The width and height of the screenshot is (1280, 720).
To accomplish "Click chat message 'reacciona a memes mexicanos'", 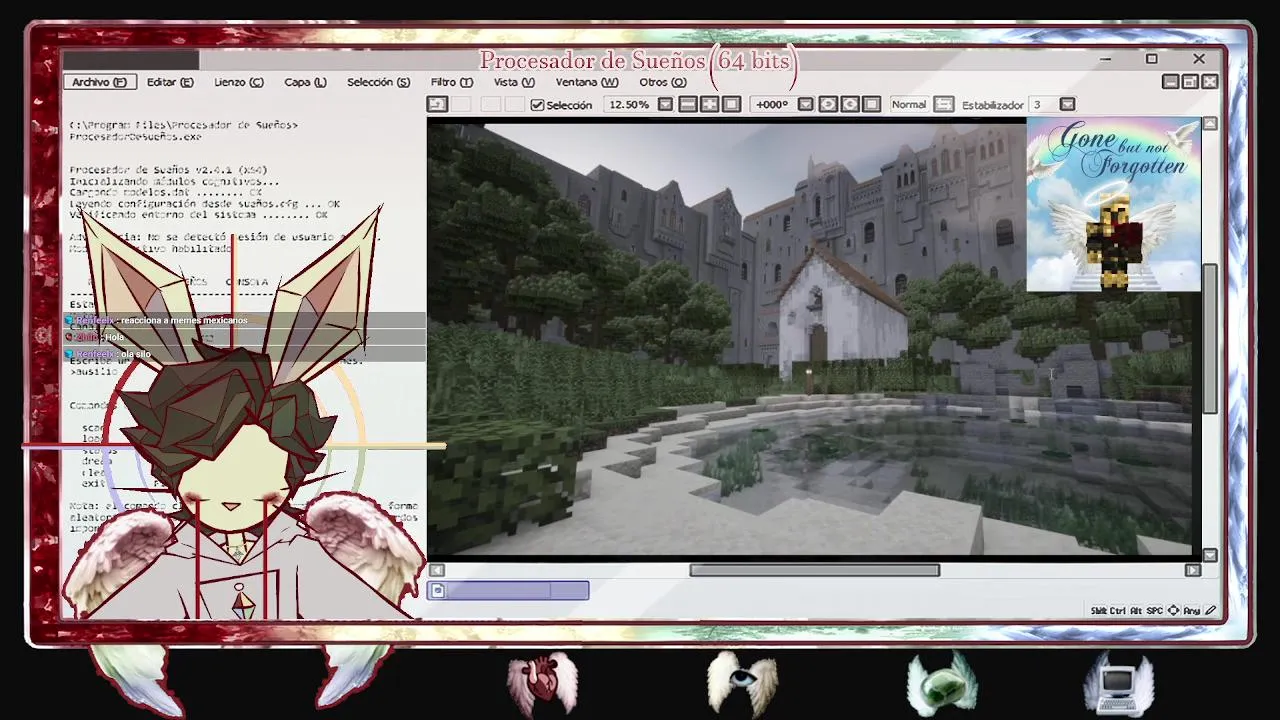I will (184, 321).
